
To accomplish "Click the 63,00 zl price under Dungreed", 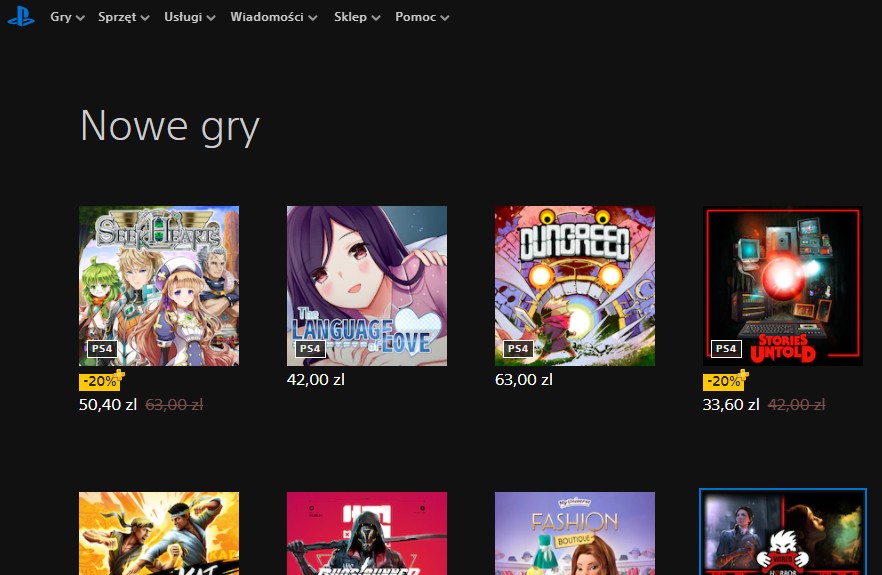I will (x=524, y=380).
